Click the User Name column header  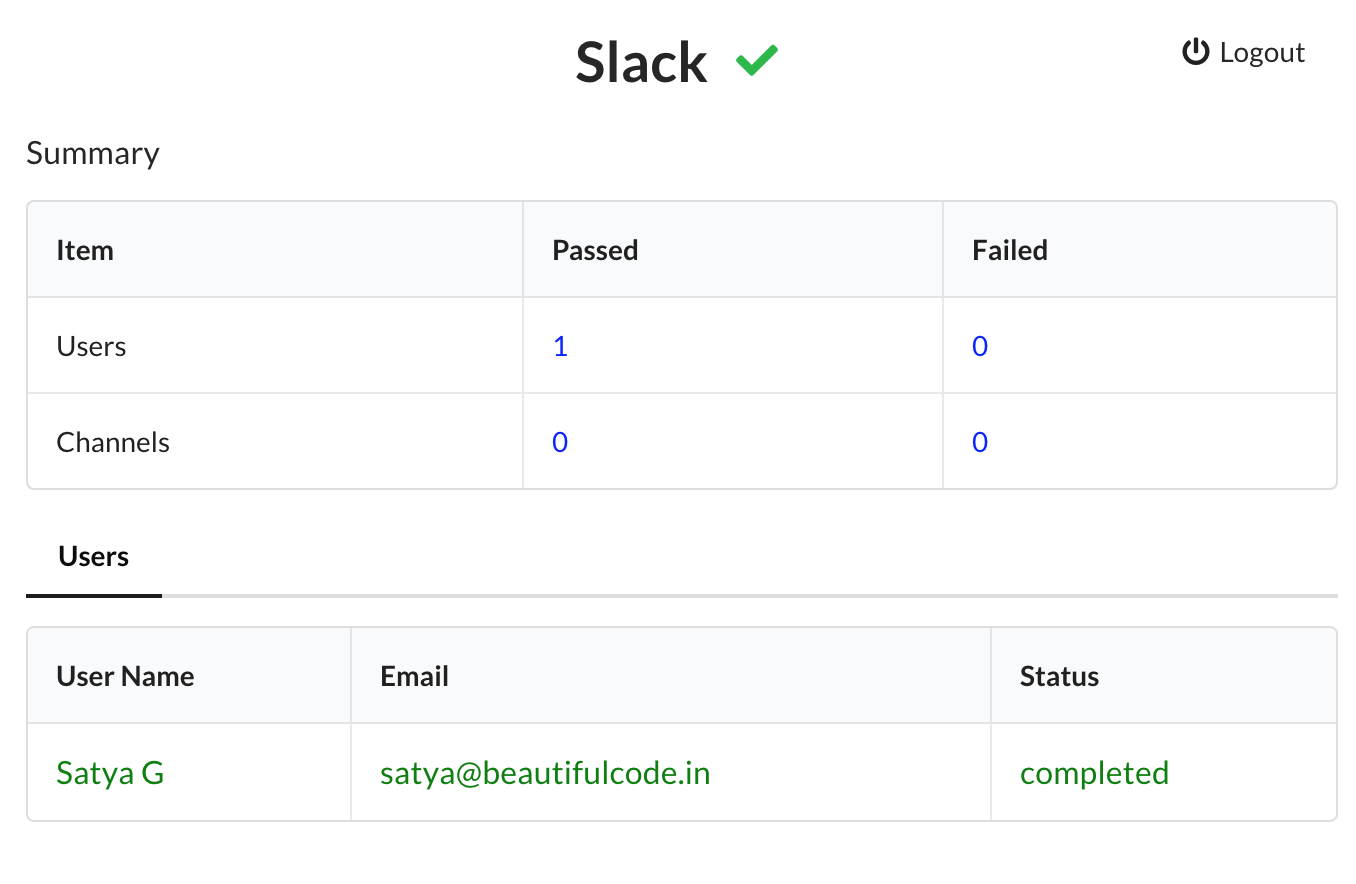coord(125,675)
